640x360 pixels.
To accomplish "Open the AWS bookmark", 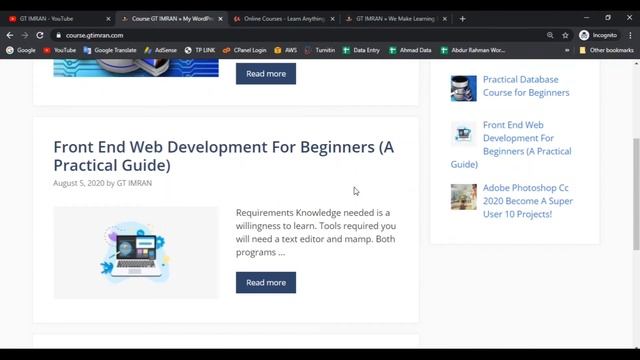I will click(x=286, y=50).
